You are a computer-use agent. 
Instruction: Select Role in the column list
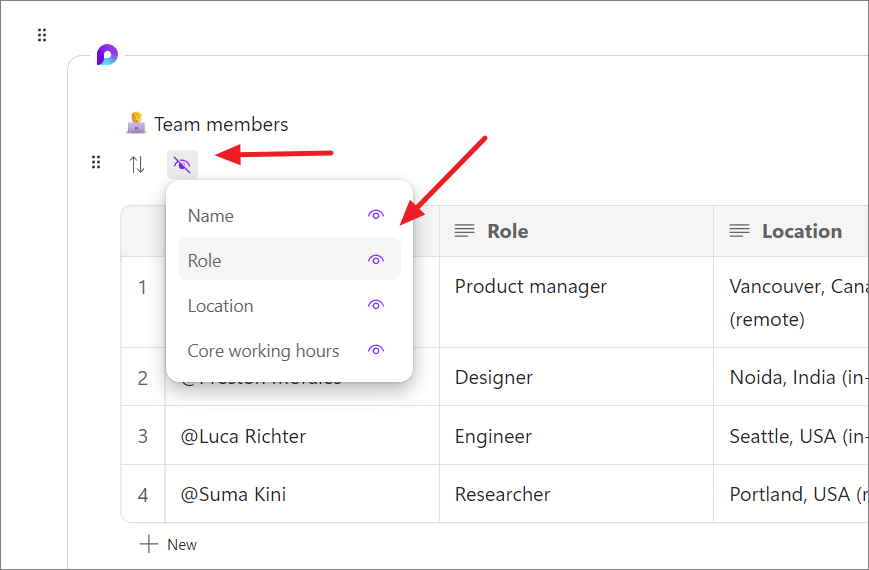pos(205,261)
